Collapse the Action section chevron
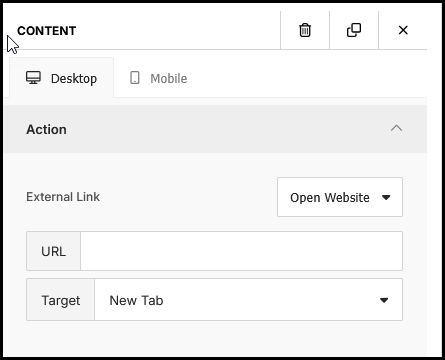This screenshot has height=360, width=445. click(396, 128)
